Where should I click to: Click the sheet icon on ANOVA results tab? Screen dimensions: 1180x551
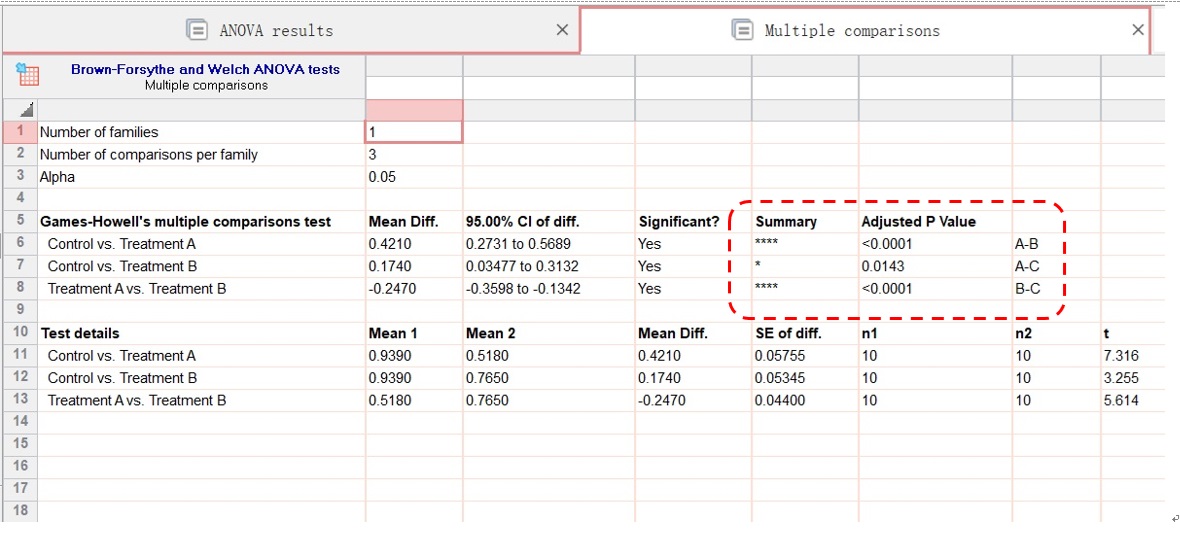coord(198,30)
